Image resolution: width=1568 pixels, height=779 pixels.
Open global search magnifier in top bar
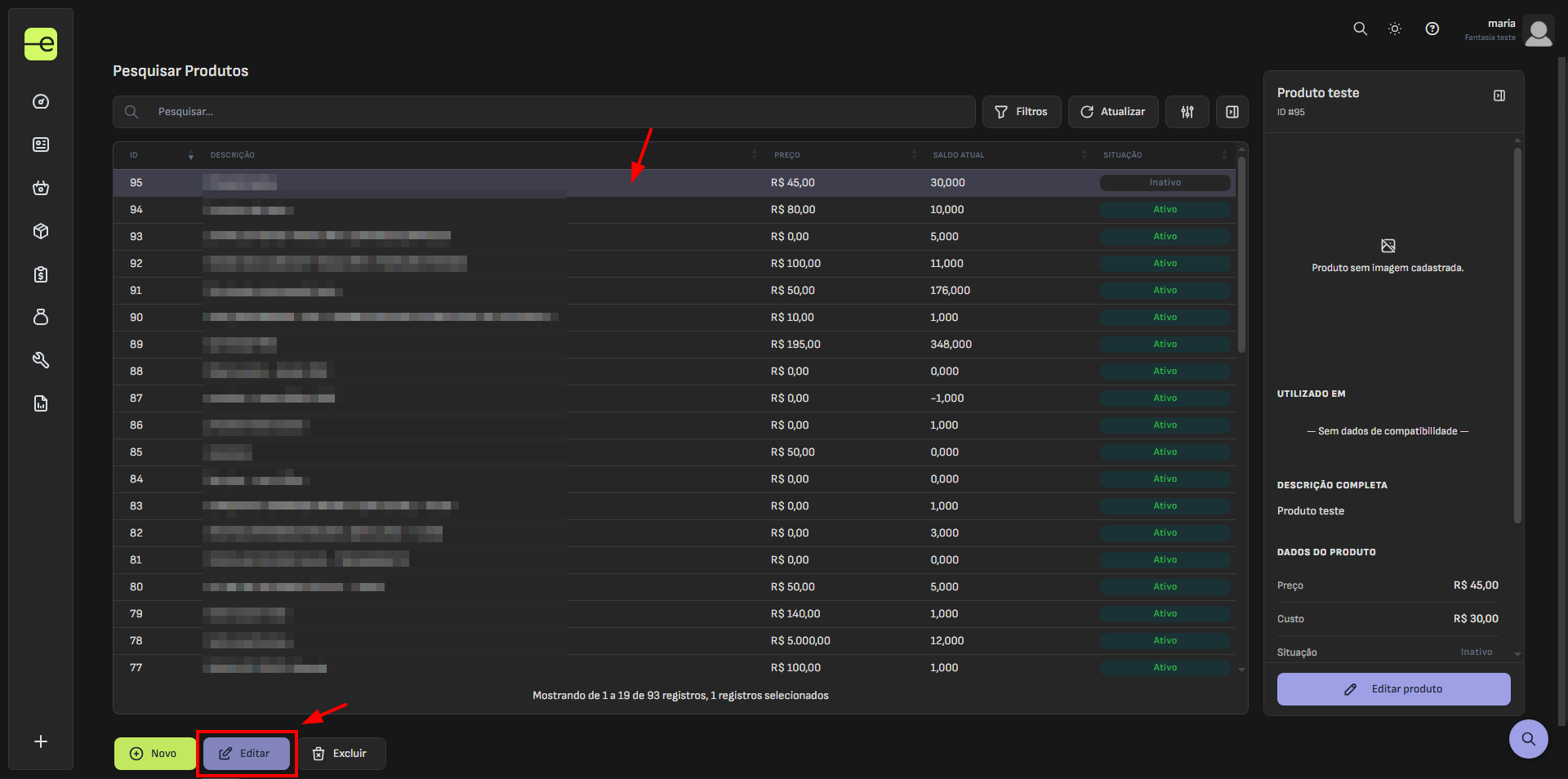pyautogui.click(x=1360, y=29)
